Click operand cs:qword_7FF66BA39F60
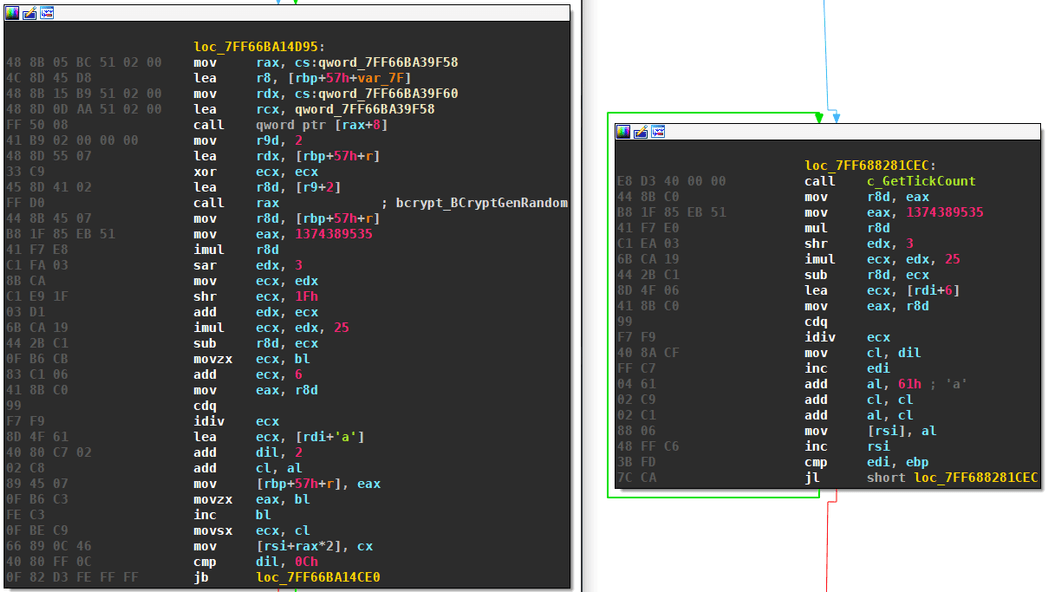This screenshot has height=592, width=1050. [x=376, y=94]
